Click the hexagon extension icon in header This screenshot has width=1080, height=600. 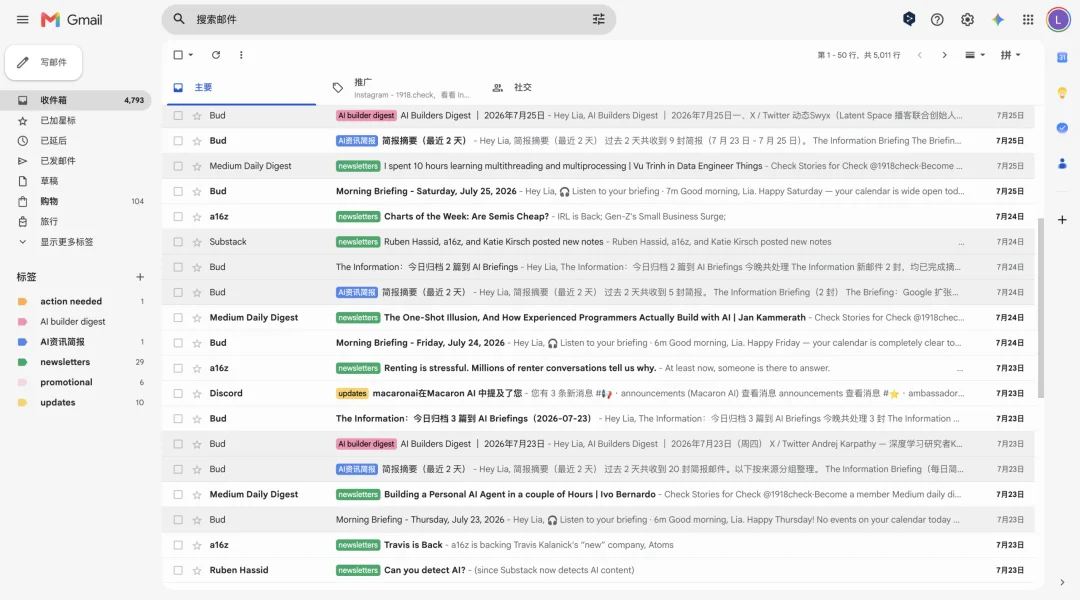coord(908,19)
